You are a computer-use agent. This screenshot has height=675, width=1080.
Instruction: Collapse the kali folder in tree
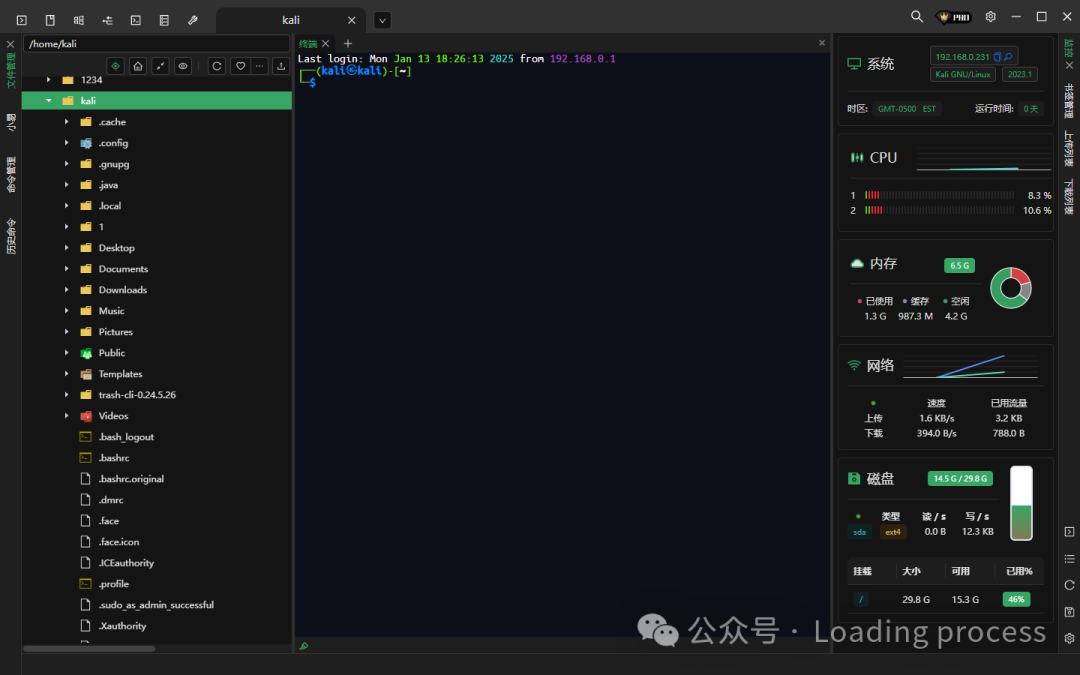click(49, 101)
